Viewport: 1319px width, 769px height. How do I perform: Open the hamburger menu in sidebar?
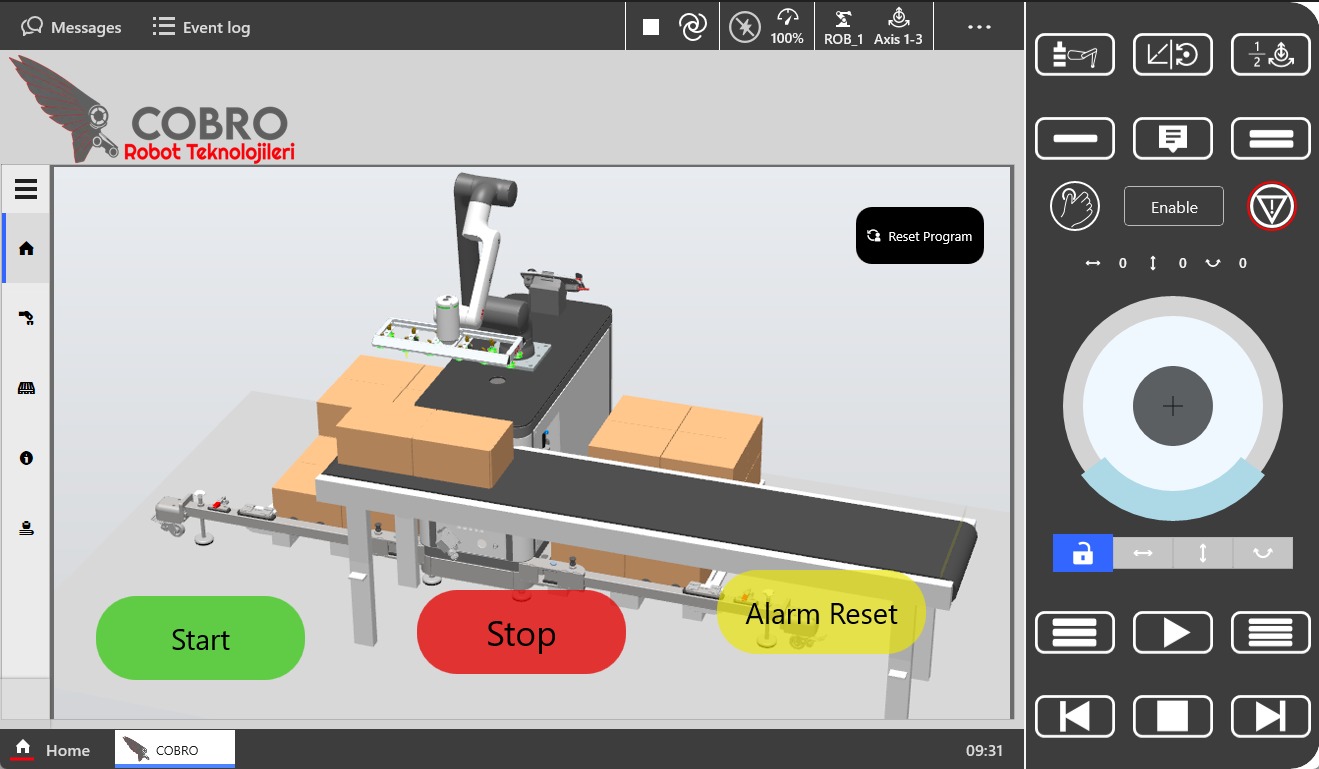coord(26,189)
